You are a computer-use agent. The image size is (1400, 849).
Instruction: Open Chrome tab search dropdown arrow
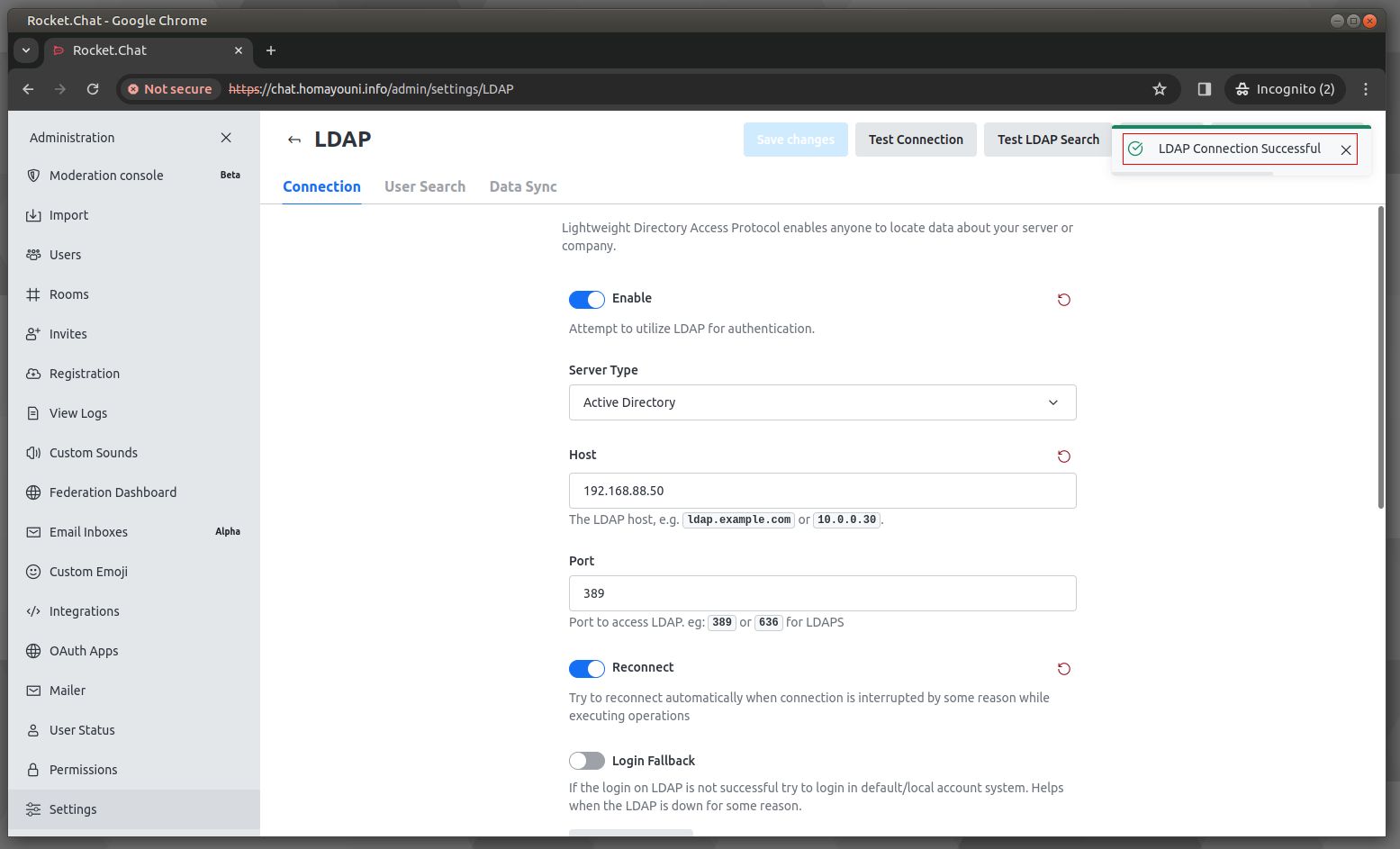26,50
